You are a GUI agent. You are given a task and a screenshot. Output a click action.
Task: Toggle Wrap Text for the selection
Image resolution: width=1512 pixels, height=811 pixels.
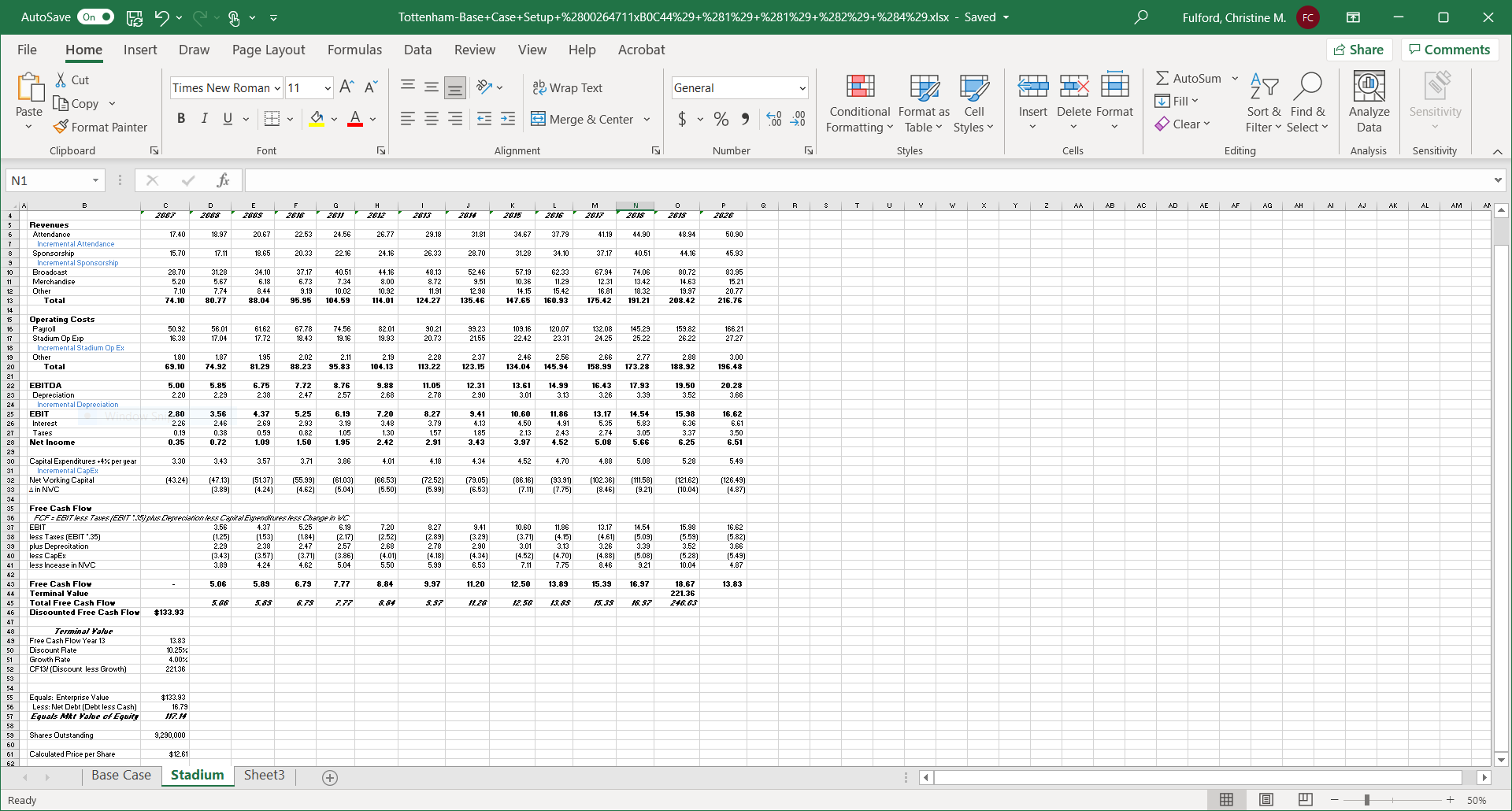click(568, 87)
